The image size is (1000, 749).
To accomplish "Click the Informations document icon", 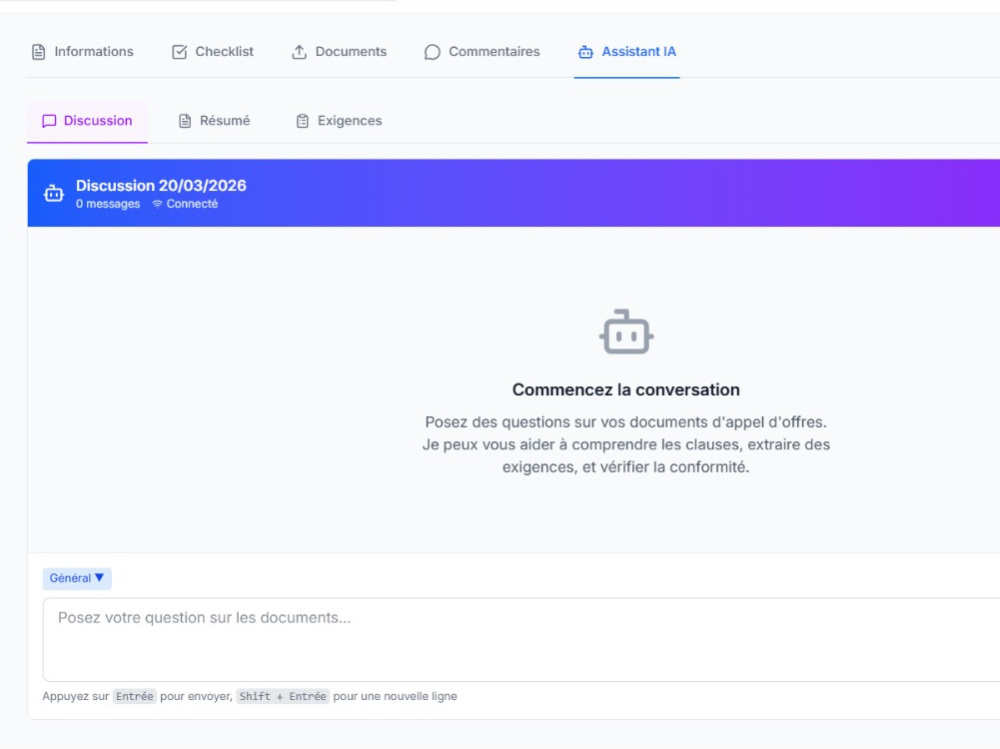I will coord(38,52).
